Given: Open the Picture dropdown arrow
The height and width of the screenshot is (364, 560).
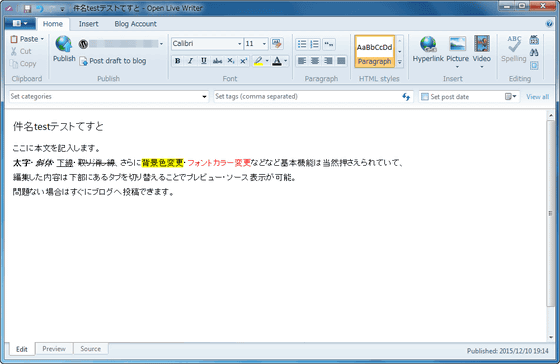Looking at the screenshot, I should (458, 67).
